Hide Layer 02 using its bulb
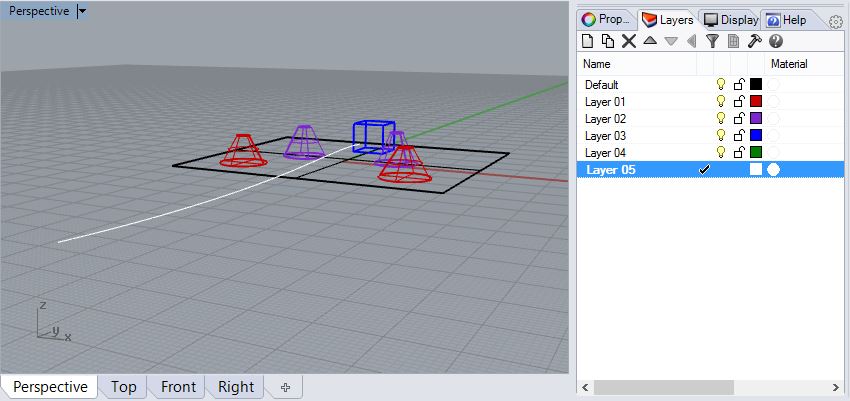The height and width of the screenshot is (401, 850). point(721,118)
